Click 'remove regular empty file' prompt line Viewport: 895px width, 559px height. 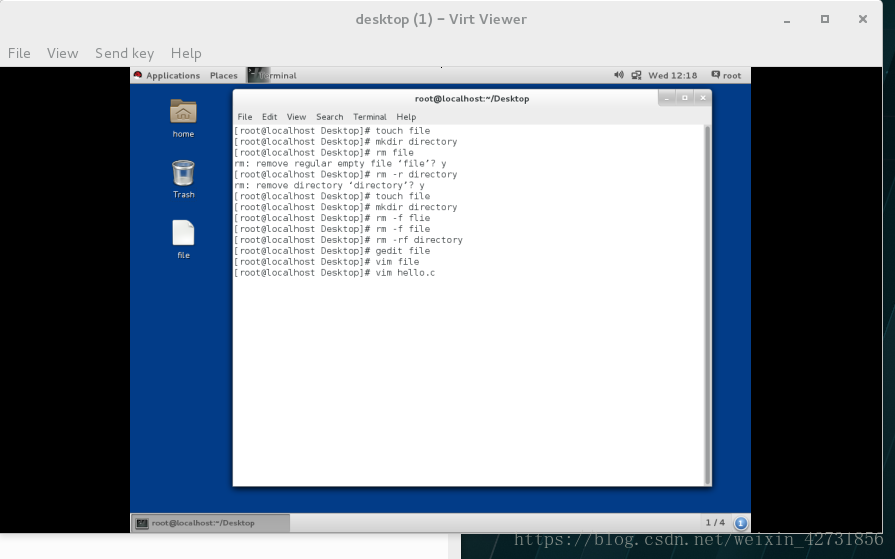pos(340,163)
